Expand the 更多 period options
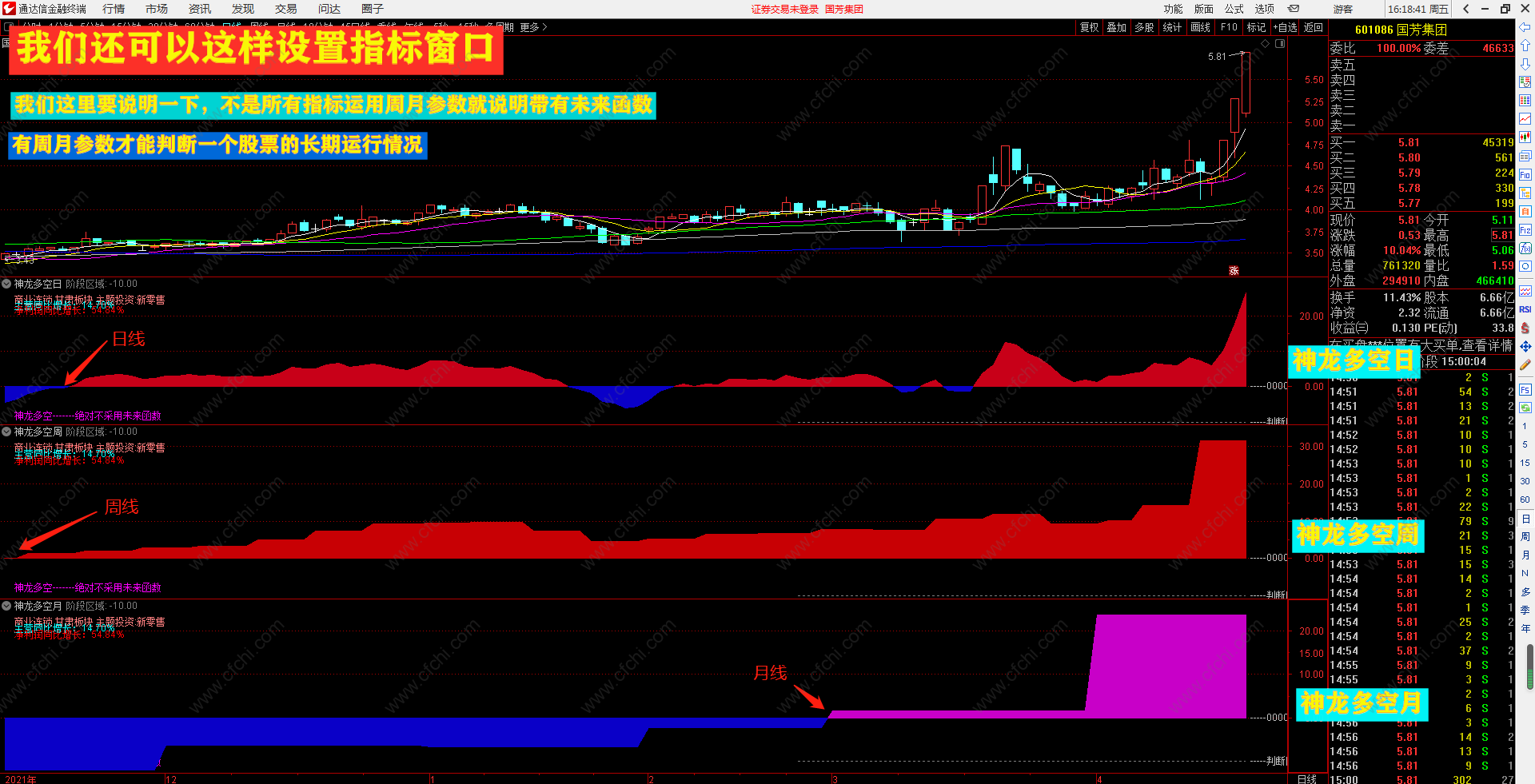 [533, 27]
